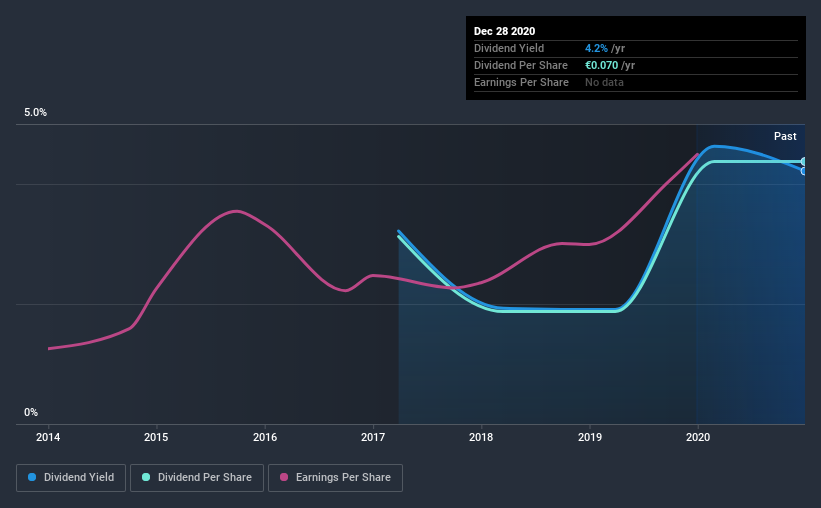Click the tooltip 'Earnings Per Share' row label
The height and width of the screenshot is (508, 821).
[521, 82]
